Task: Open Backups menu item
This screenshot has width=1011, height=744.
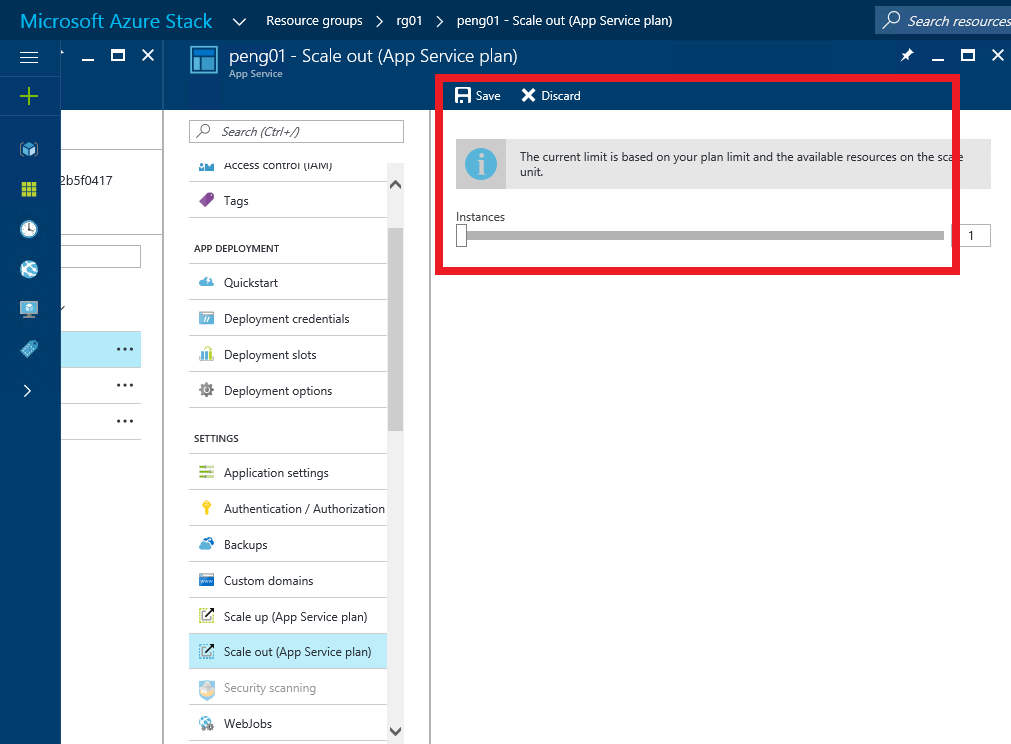Action: (288, 544)
